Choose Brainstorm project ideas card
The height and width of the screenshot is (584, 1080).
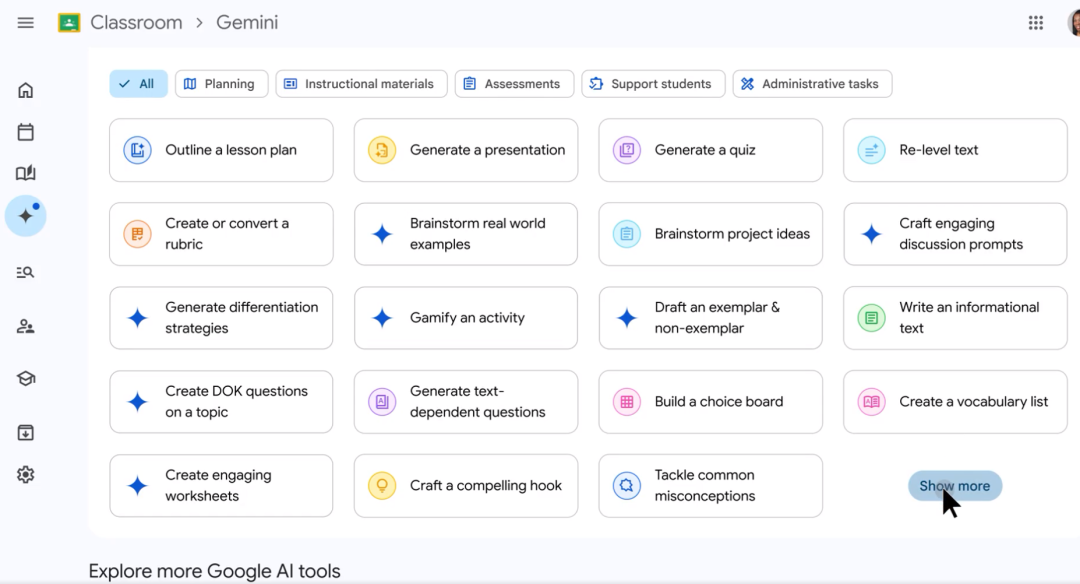pyautogui.click(x=710, y=234)
